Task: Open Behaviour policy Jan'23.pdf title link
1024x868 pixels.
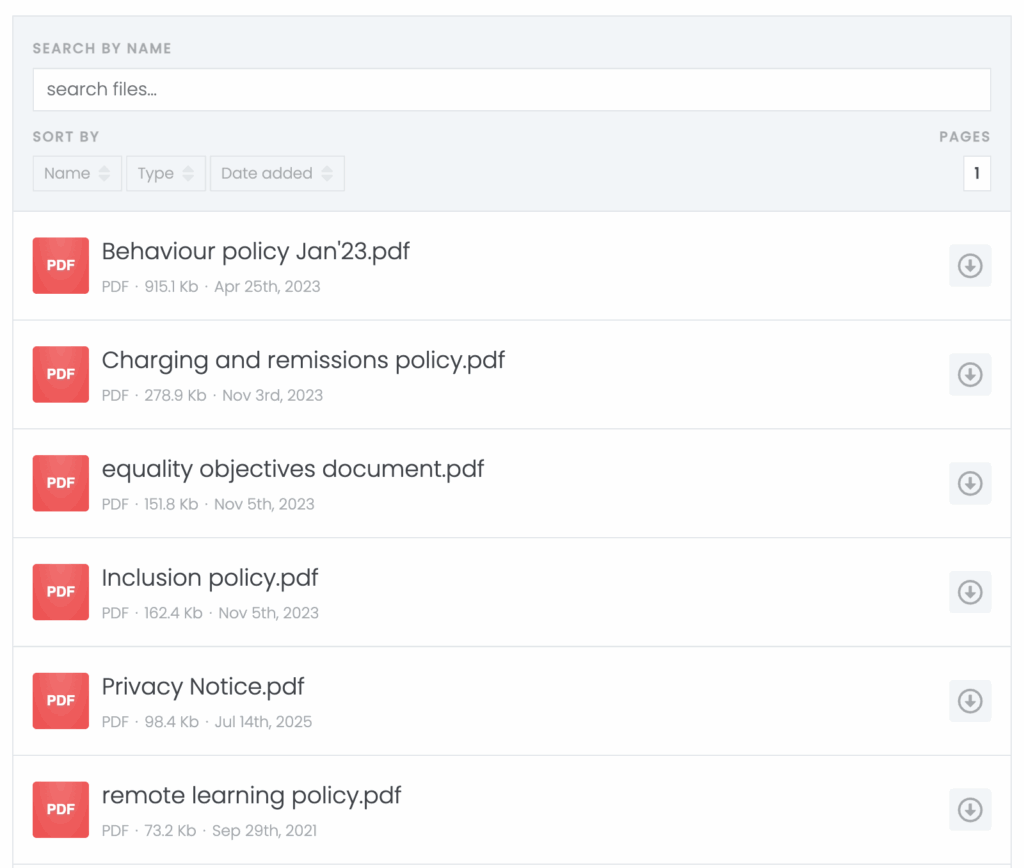Action: [x=256, y=251]
